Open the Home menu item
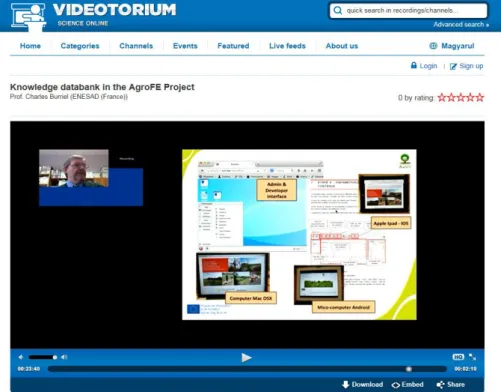This screenshot has width=501, height=392. click(x=30, y=46)
